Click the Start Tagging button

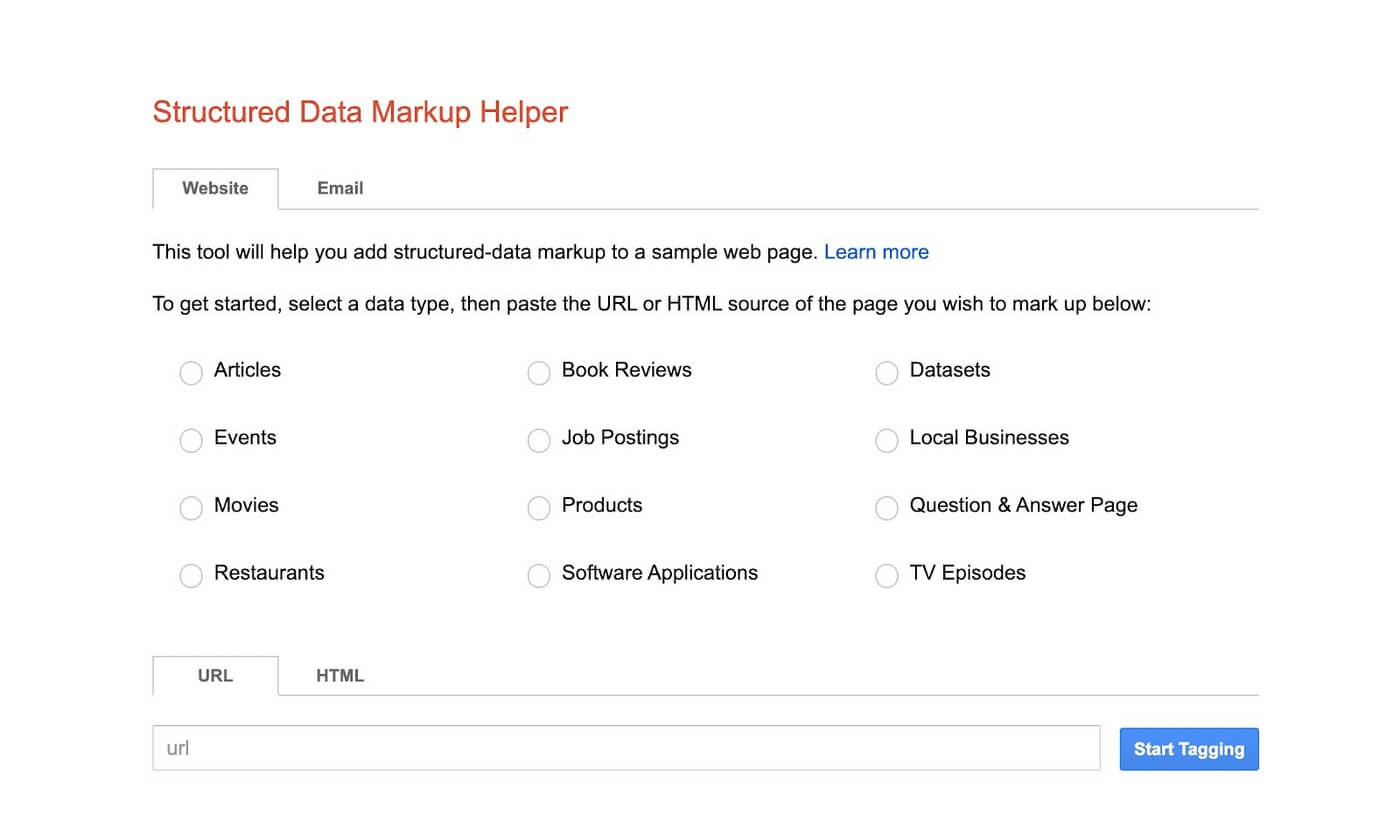[x=1189, y=749]
